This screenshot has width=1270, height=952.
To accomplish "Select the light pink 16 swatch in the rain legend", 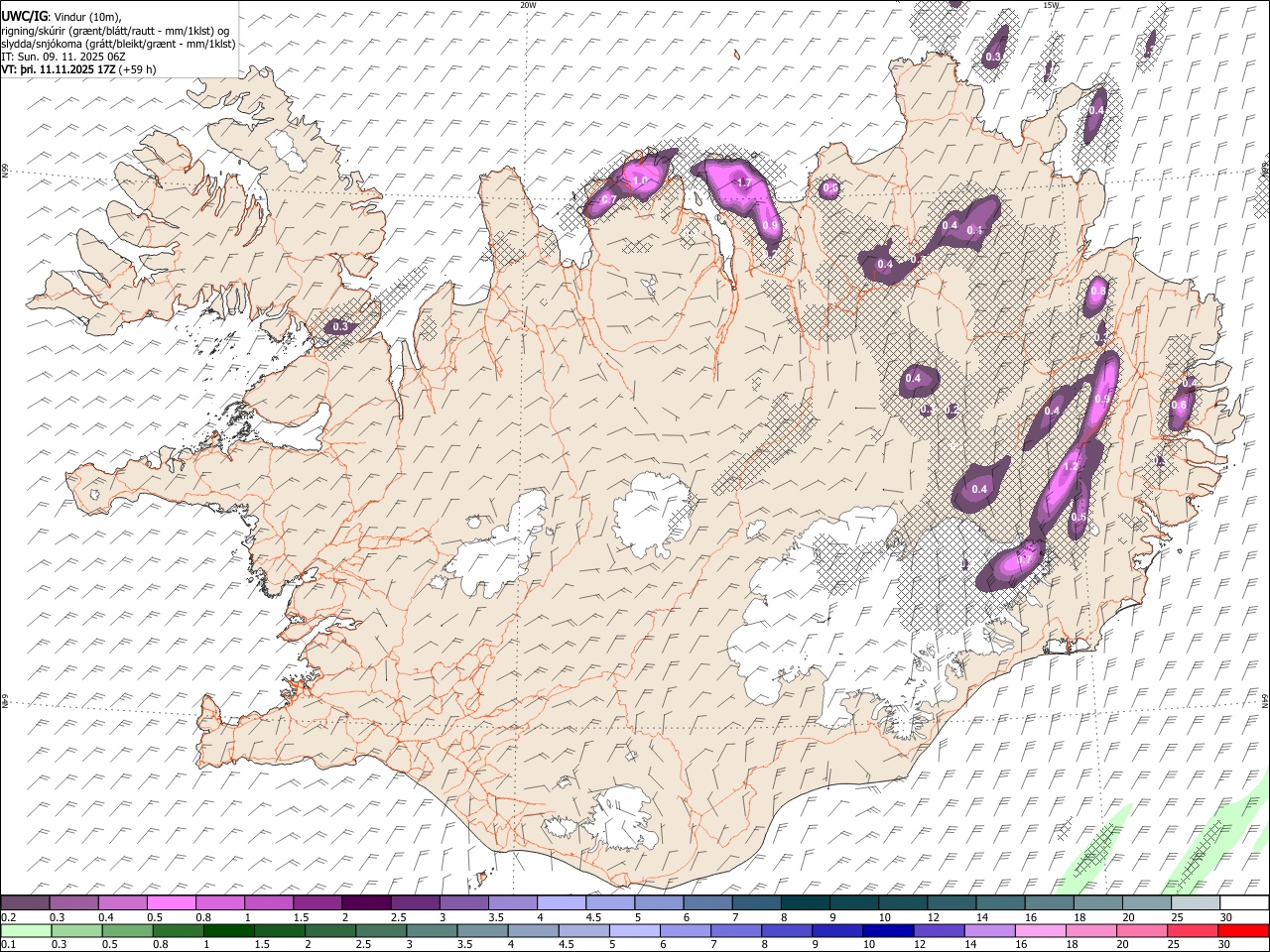I will 1039,930.
